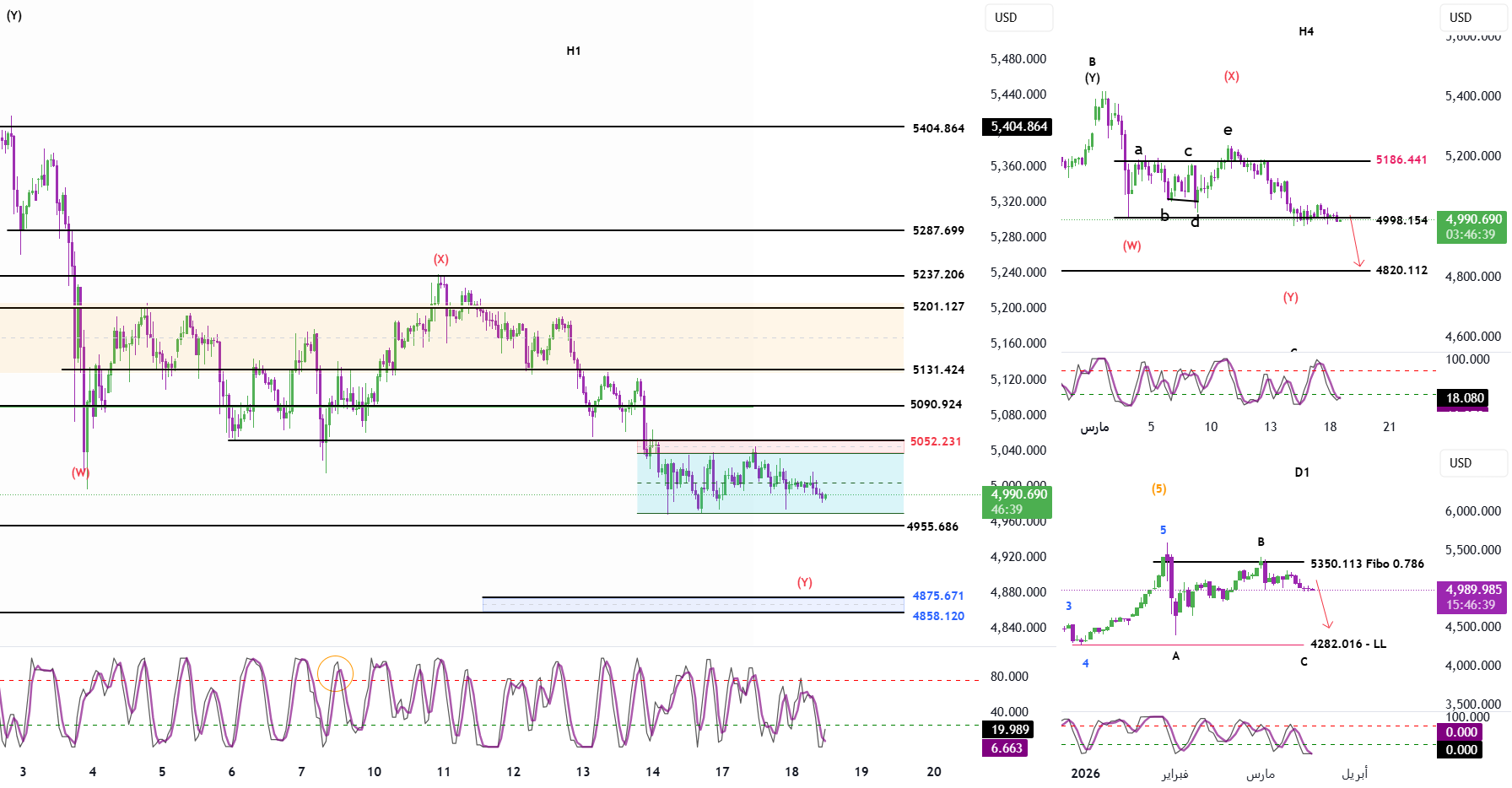The height and width of the screenshot is (788, 1512).
Task: Click the purple 4,989.985 price label on D1 axis
Action: pos(1472,596)
